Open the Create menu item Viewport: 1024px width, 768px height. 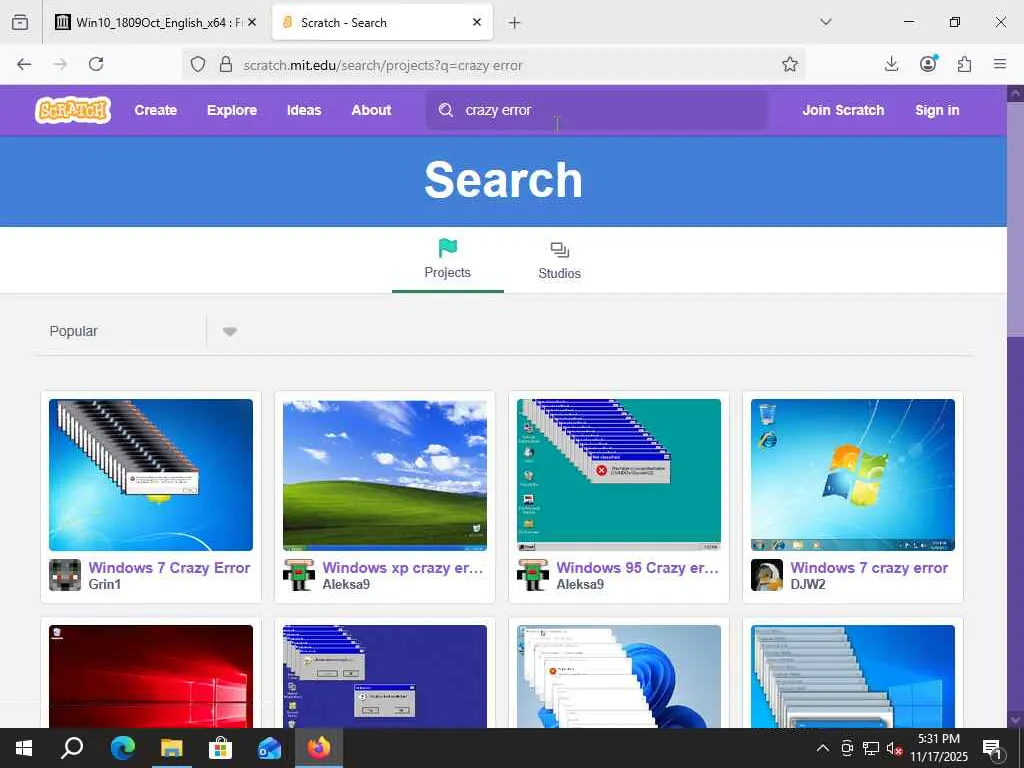coord(155,110)
